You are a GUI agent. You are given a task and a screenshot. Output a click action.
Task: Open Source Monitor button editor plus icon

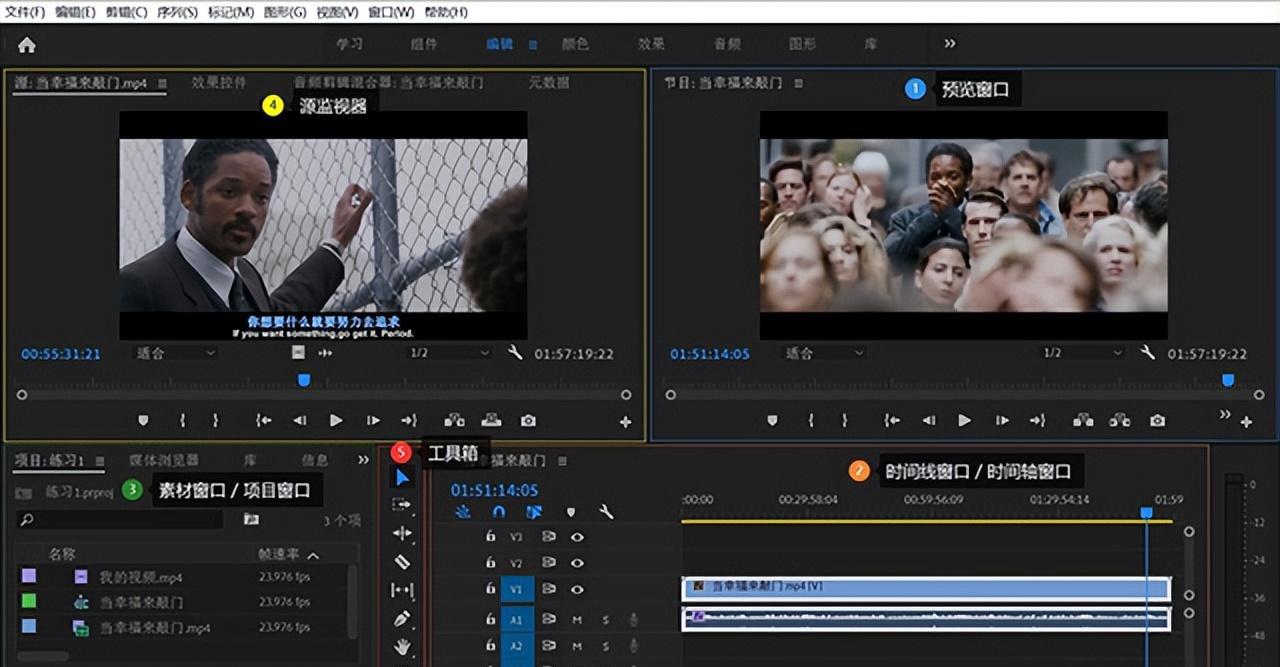[626, 422]
